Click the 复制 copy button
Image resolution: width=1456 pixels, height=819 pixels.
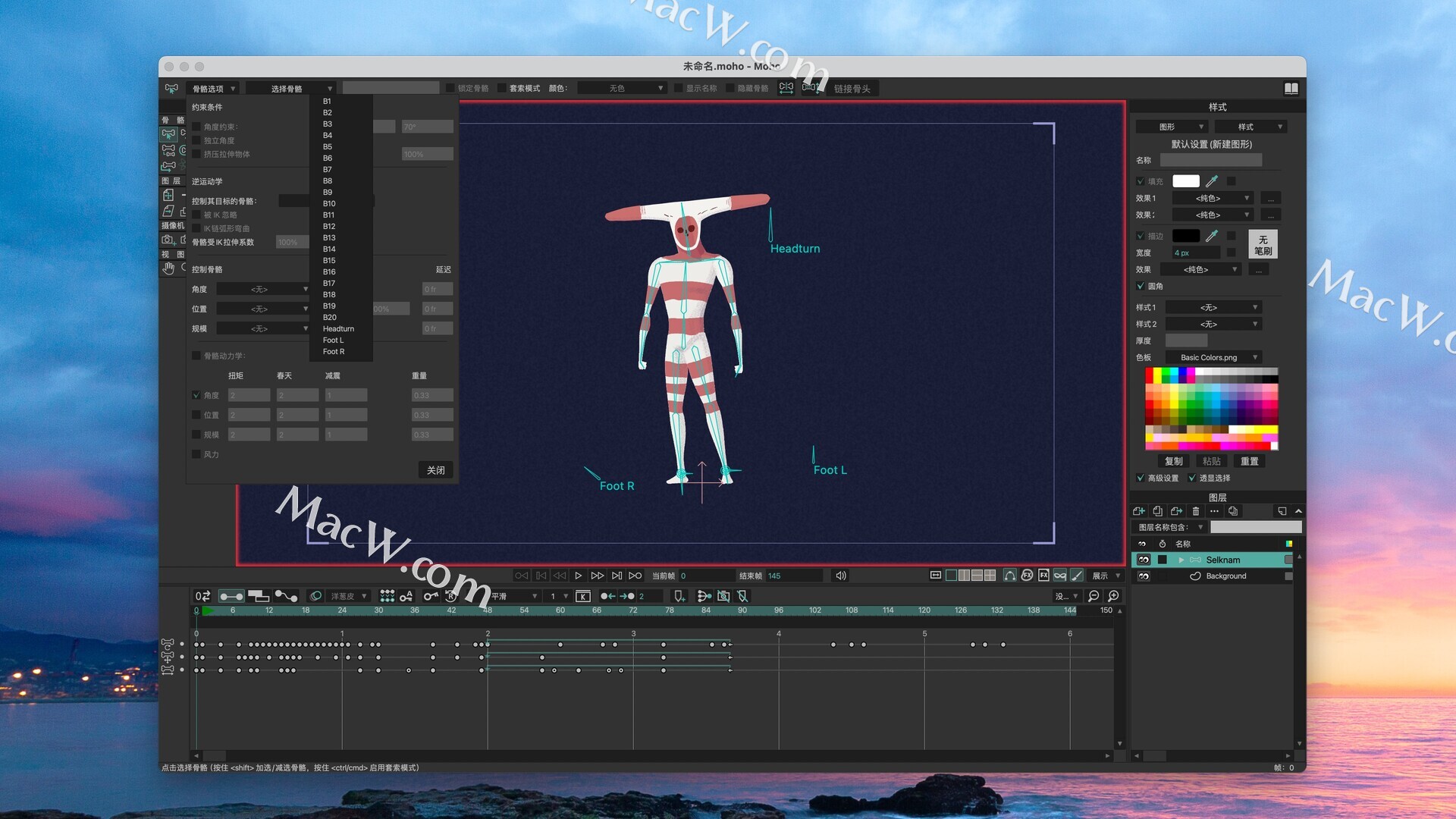coord(1174,461)
